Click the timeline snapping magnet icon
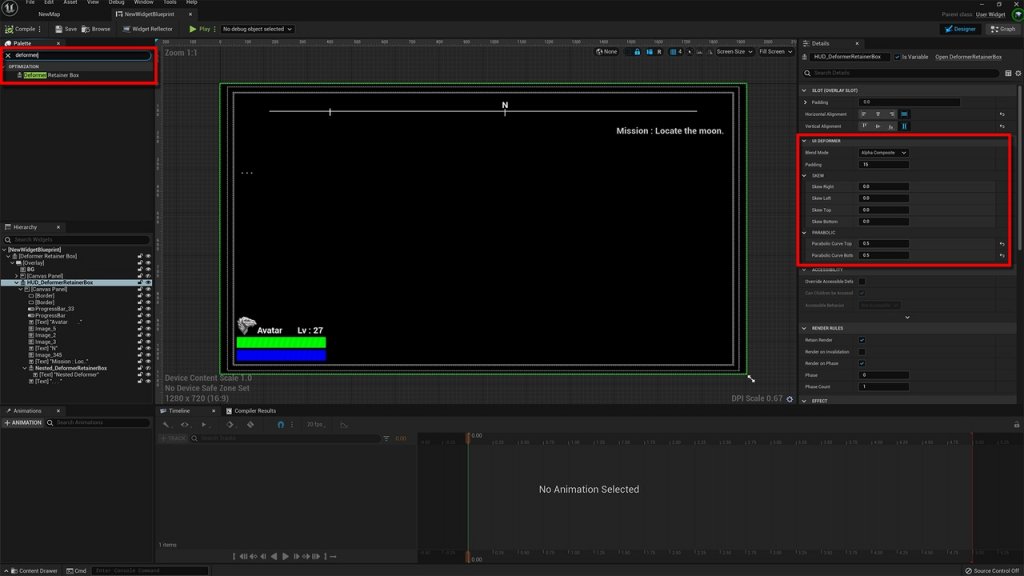This screenshot has height=576, width=1024. click(x=281, y=424)
